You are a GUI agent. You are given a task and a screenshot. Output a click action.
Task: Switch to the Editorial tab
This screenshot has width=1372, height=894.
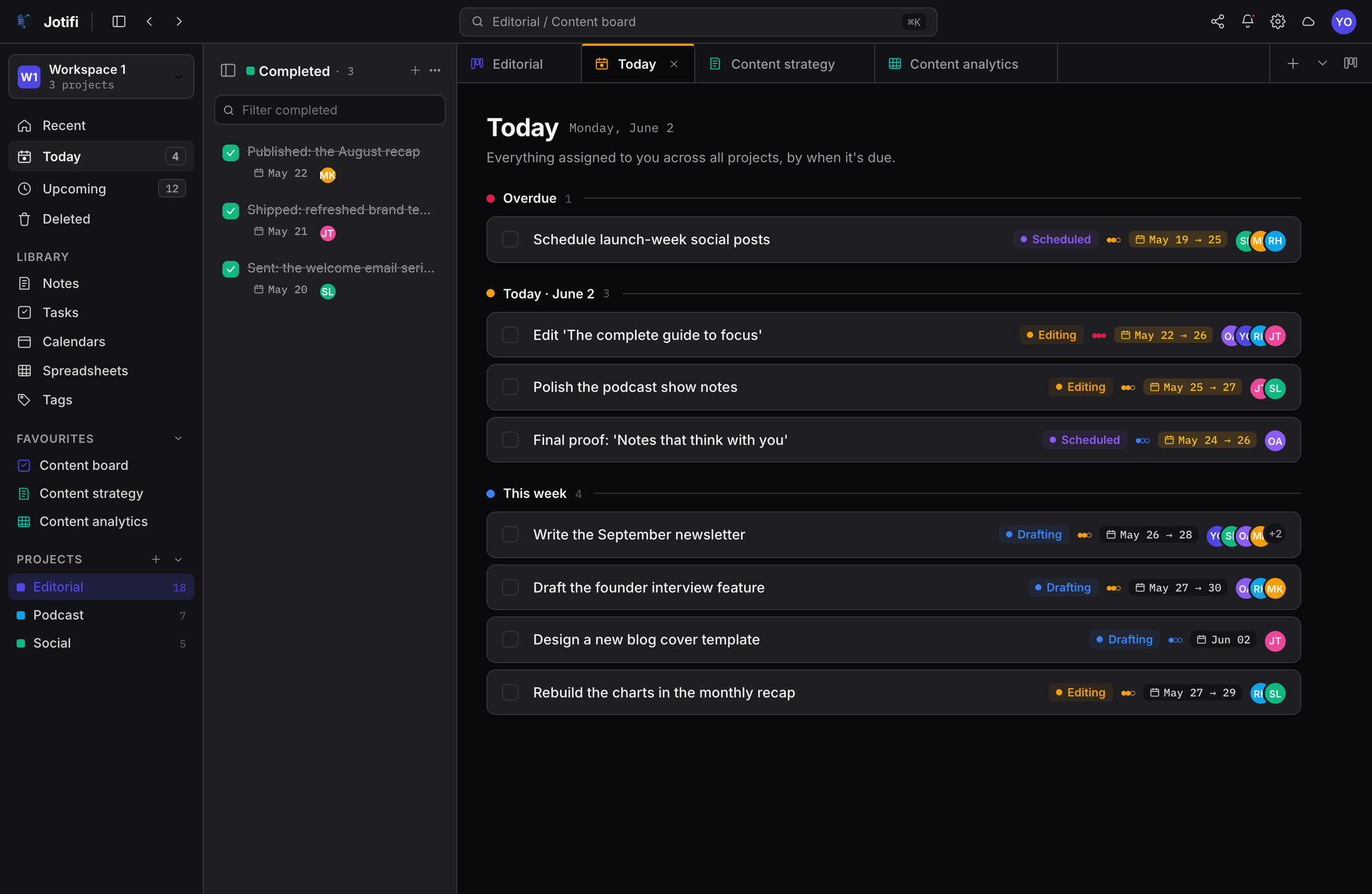coord(519,64)
